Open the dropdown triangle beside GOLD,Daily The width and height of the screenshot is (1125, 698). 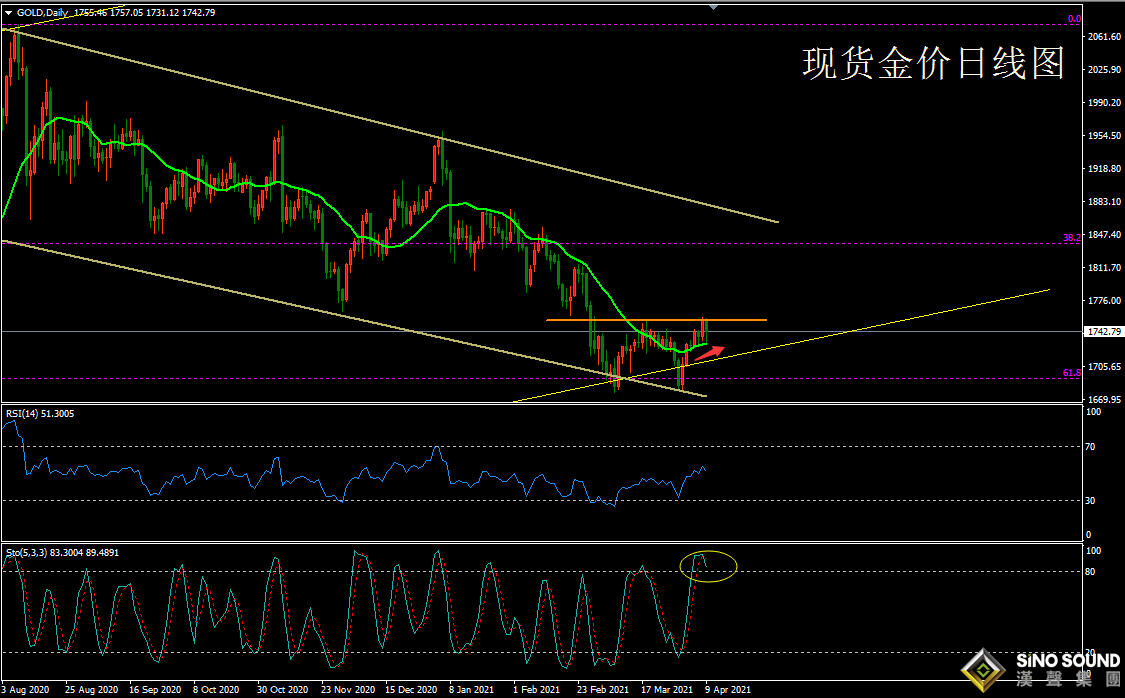tap(8, 12)
